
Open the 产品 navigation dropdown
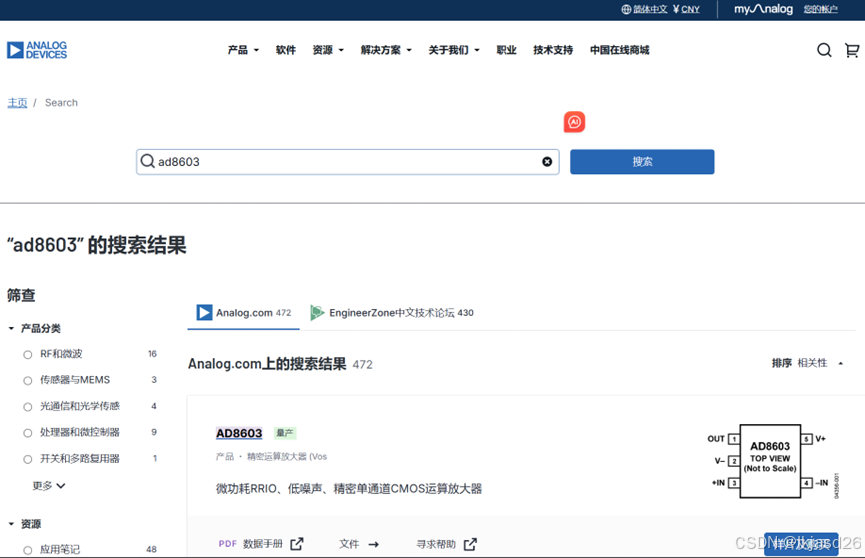pyautogui.click(x=243, y=50)
